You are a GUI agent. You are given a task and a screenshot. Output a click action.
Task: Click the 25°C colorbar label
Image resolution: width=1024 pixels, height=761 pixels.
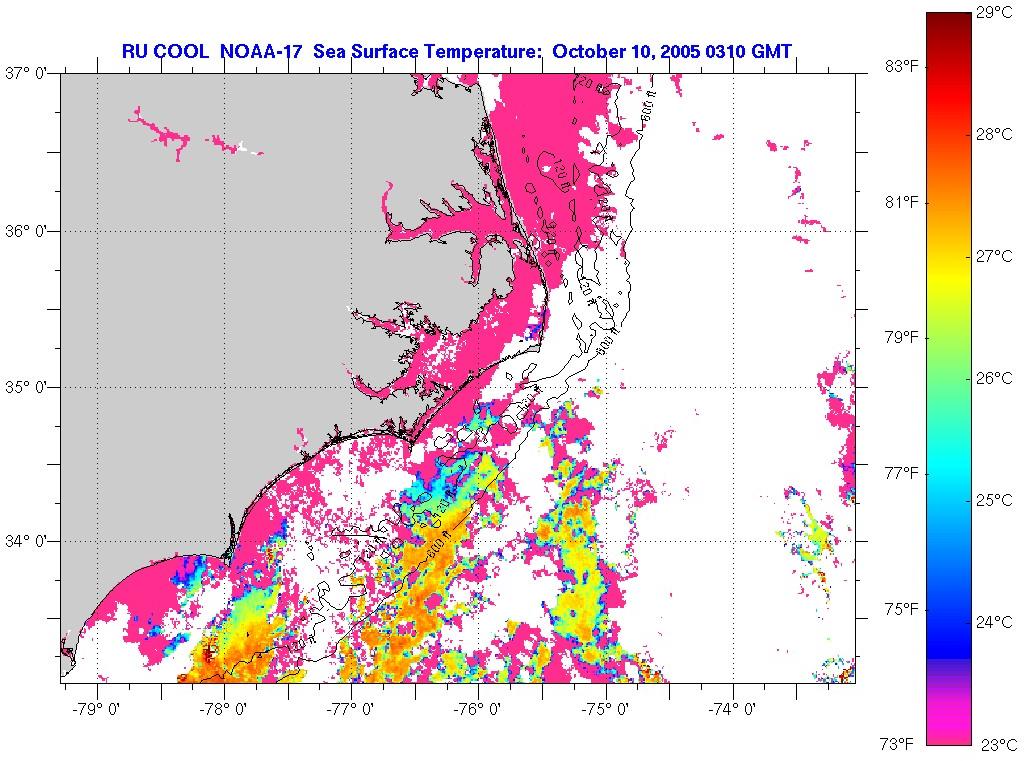pos(995,500)
